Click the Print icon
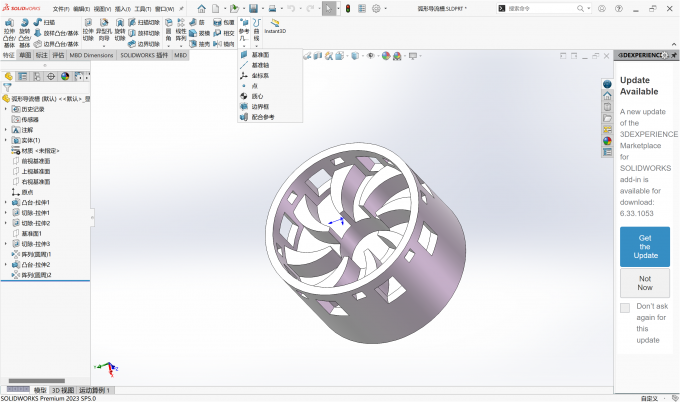This screenshot has height=402, width=680. pos(272,8)
